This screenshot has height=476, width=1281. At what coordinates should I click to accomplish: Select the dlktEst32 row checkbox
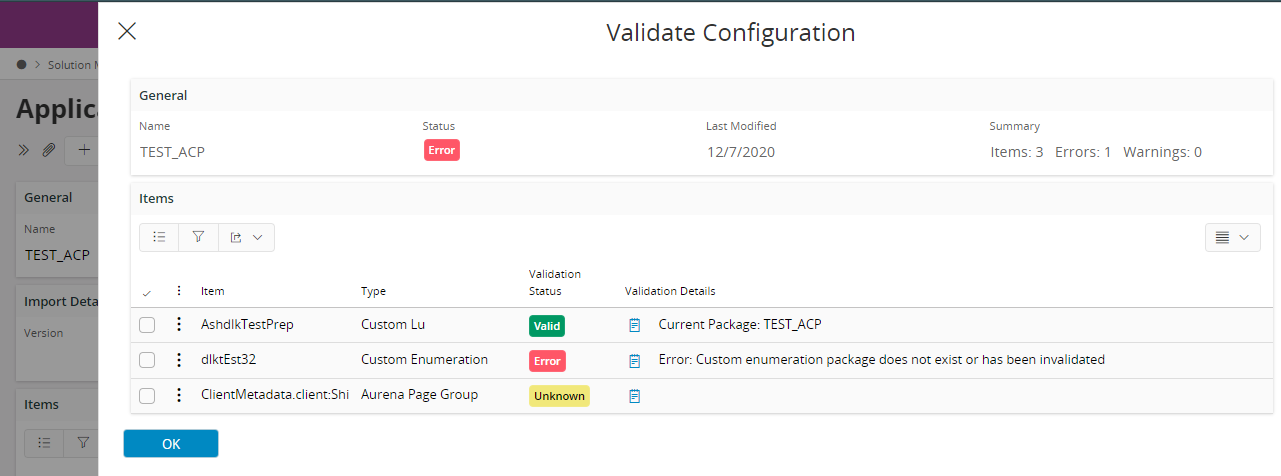[x=147, y=360]
